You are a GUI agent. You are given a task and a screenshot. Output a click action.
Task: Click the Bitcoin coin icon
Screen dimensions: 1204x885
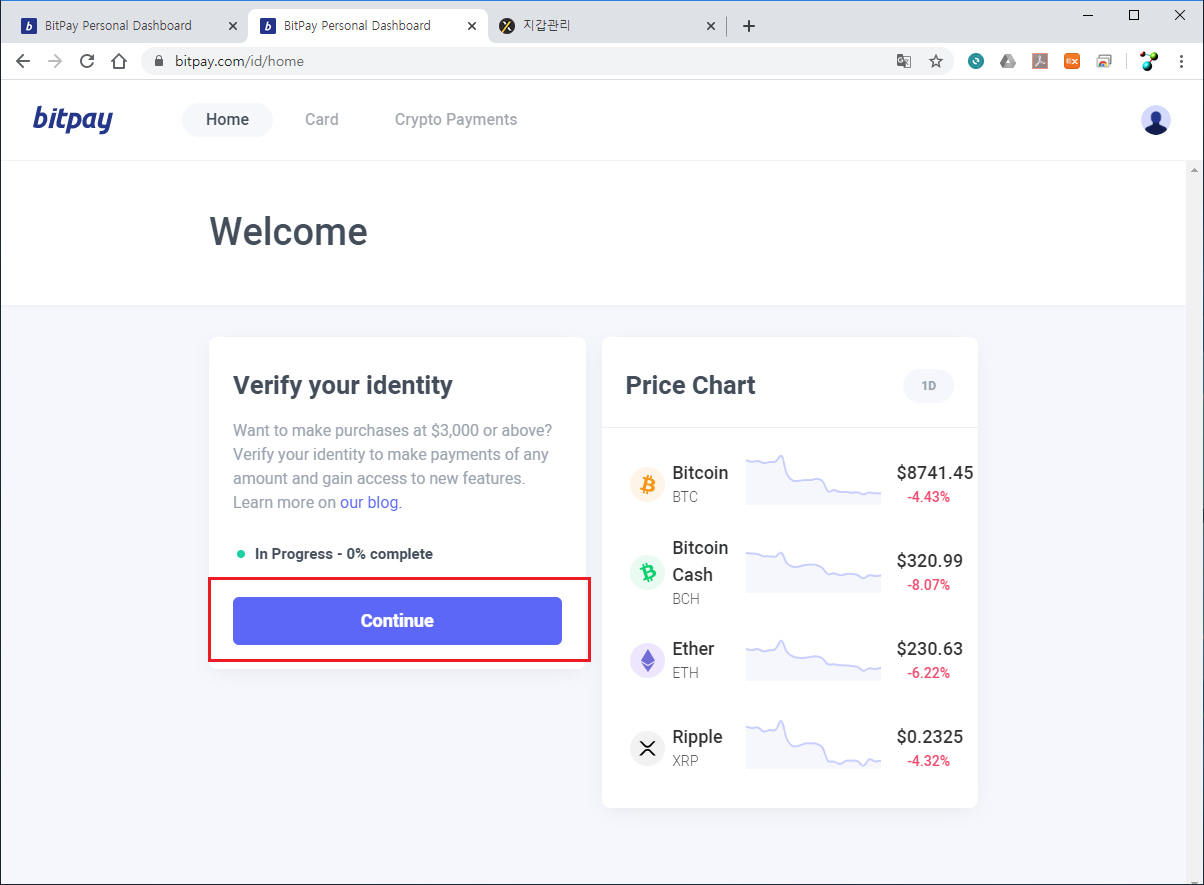click(x=647, y=485)
